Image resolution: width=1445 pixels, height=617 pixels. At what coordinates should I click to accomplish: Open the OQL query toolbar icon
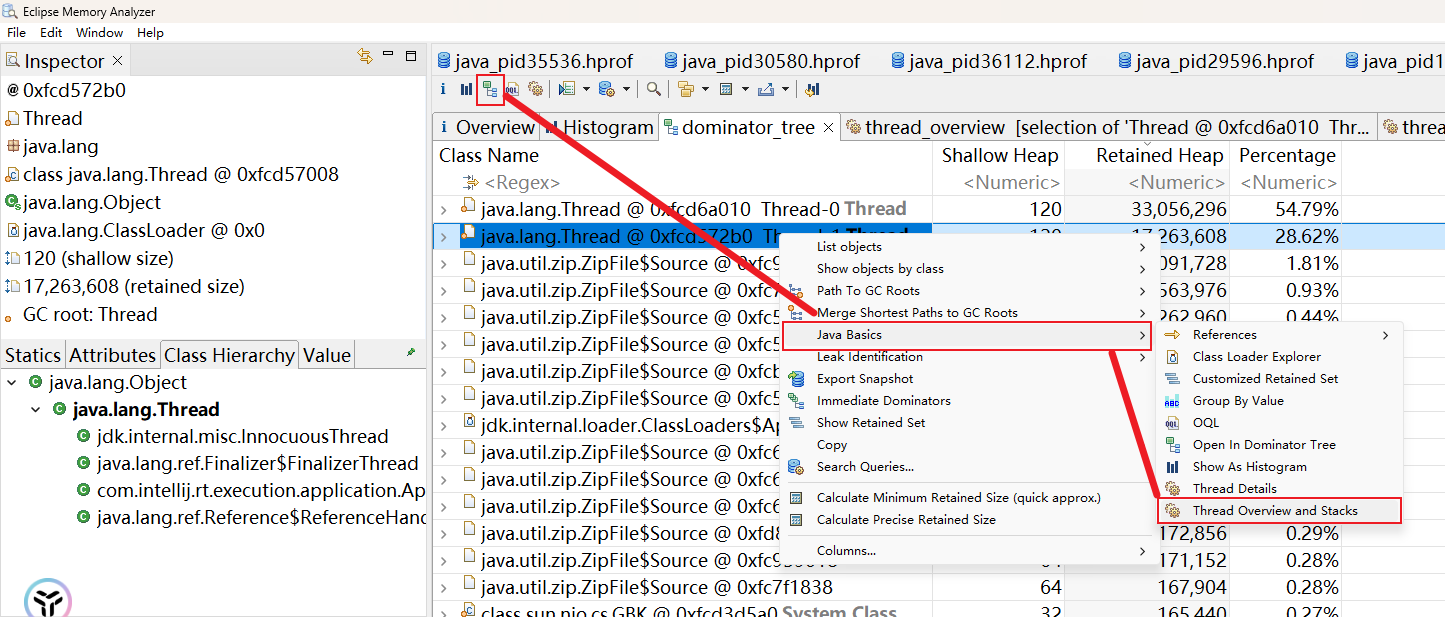[x=512, y=89]
